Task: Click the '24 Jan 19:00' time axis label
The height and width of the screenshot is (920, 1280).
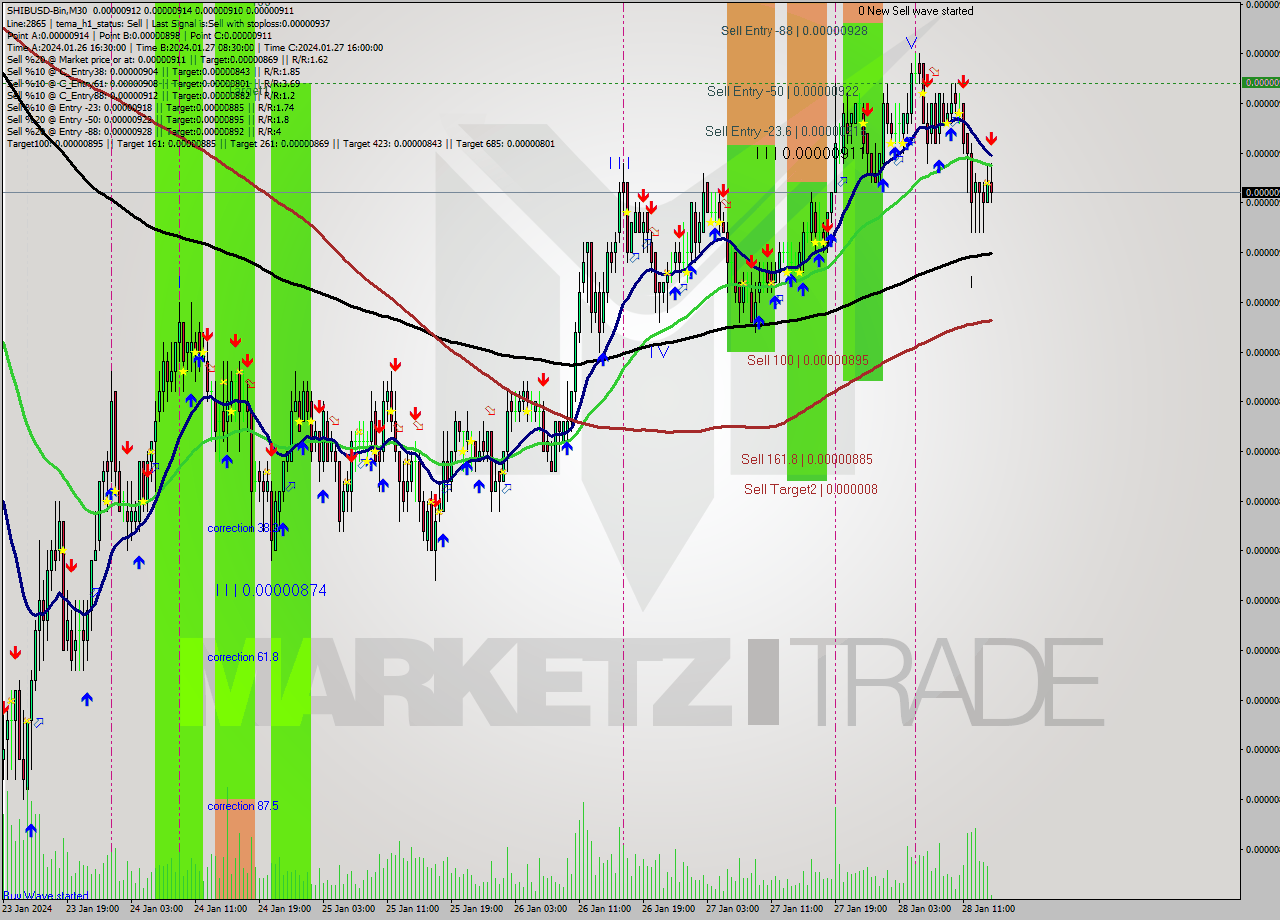Action: (286, 909)
